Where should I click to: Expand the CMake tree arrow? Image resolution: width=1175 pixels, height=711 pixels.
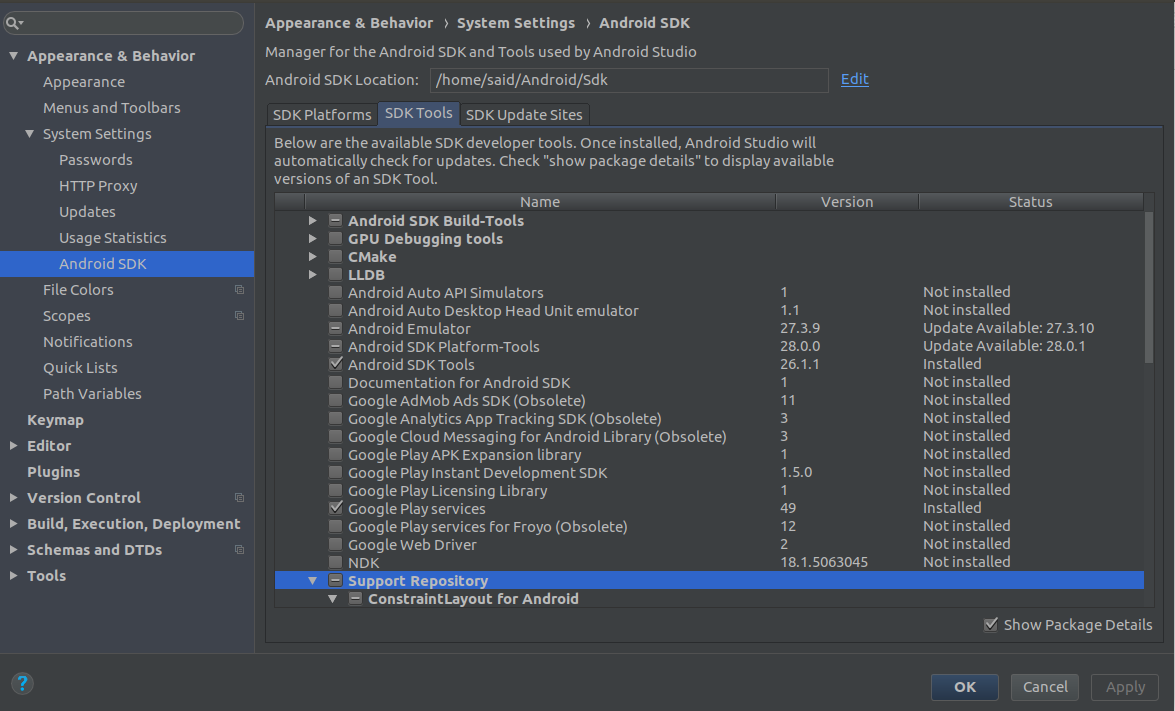[313, 257]
